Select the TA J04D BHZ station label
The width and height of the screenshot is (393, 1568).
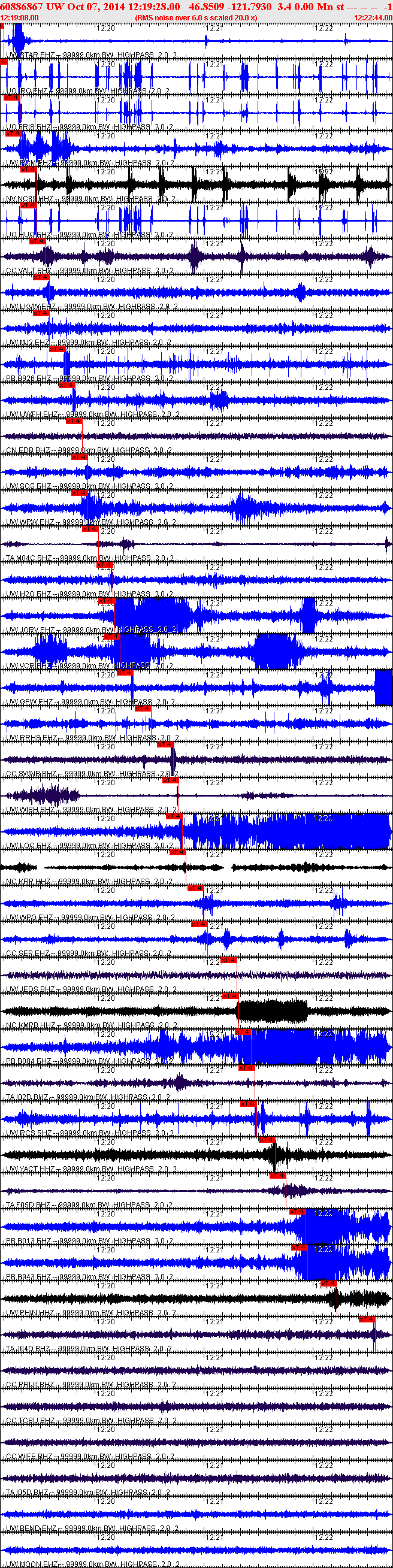[x=90, y=1348]
